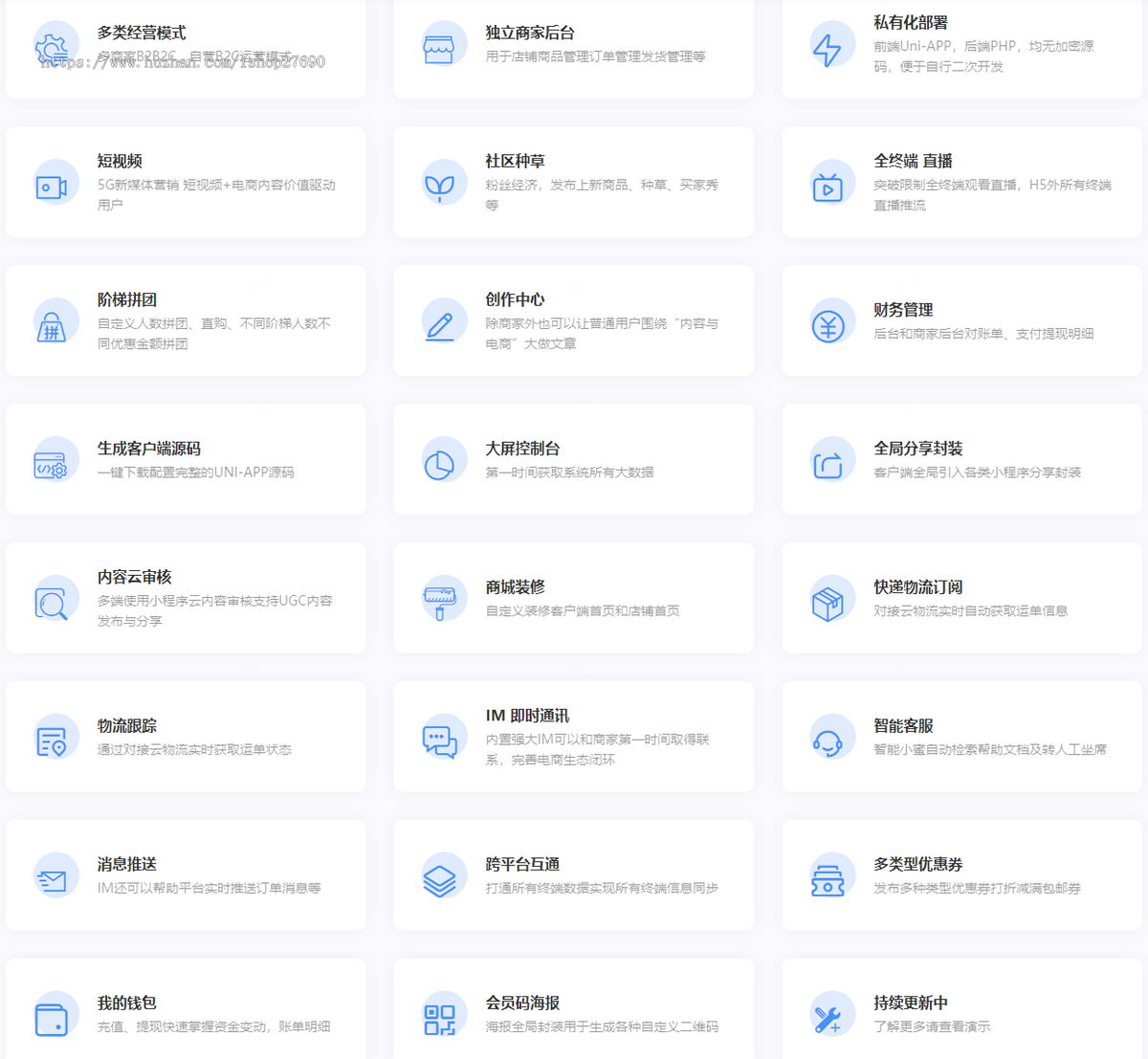Click the yen coin icon for 财务管理
Viewport: 1148px width, 1059px height.
pyautogui.click(x=828, y=325)
